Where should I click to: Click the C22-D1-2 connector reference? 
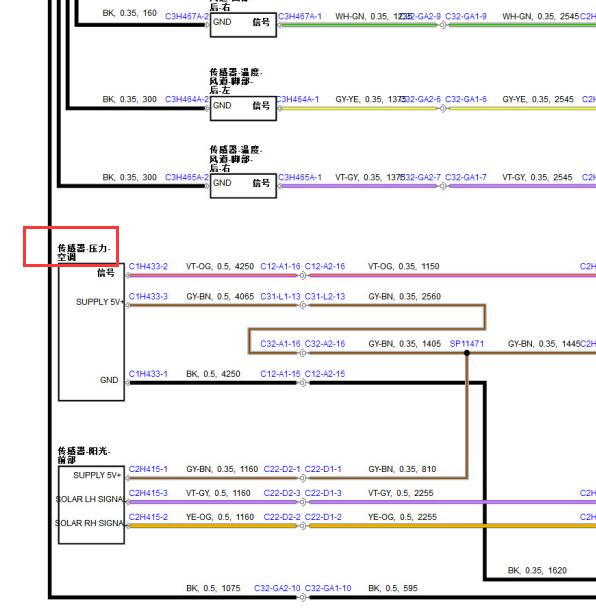[x=323, y=517]
